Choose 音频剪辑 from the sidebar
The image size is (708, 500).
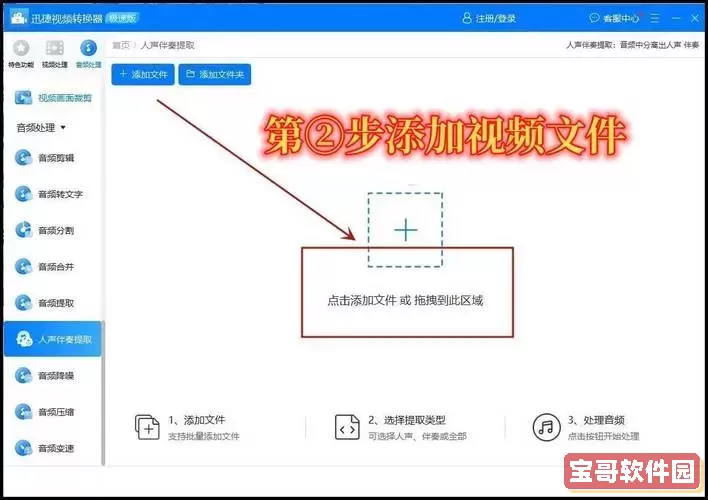point(53,158)
